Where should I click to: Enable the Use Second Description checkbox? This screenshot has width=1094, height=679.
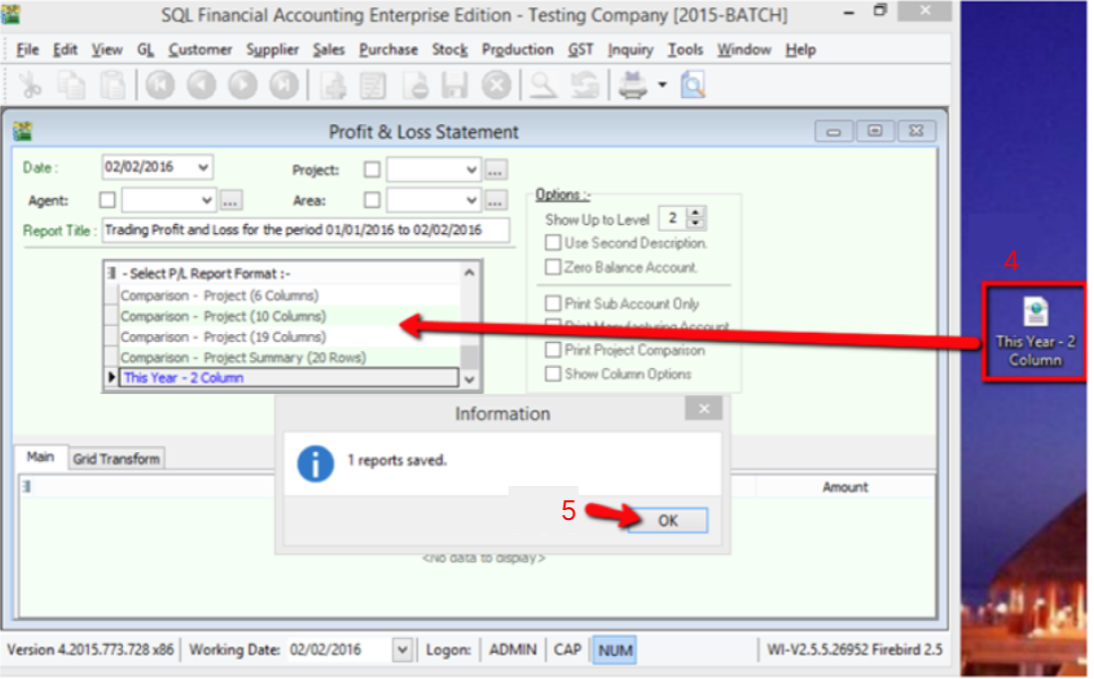[553, 243]
